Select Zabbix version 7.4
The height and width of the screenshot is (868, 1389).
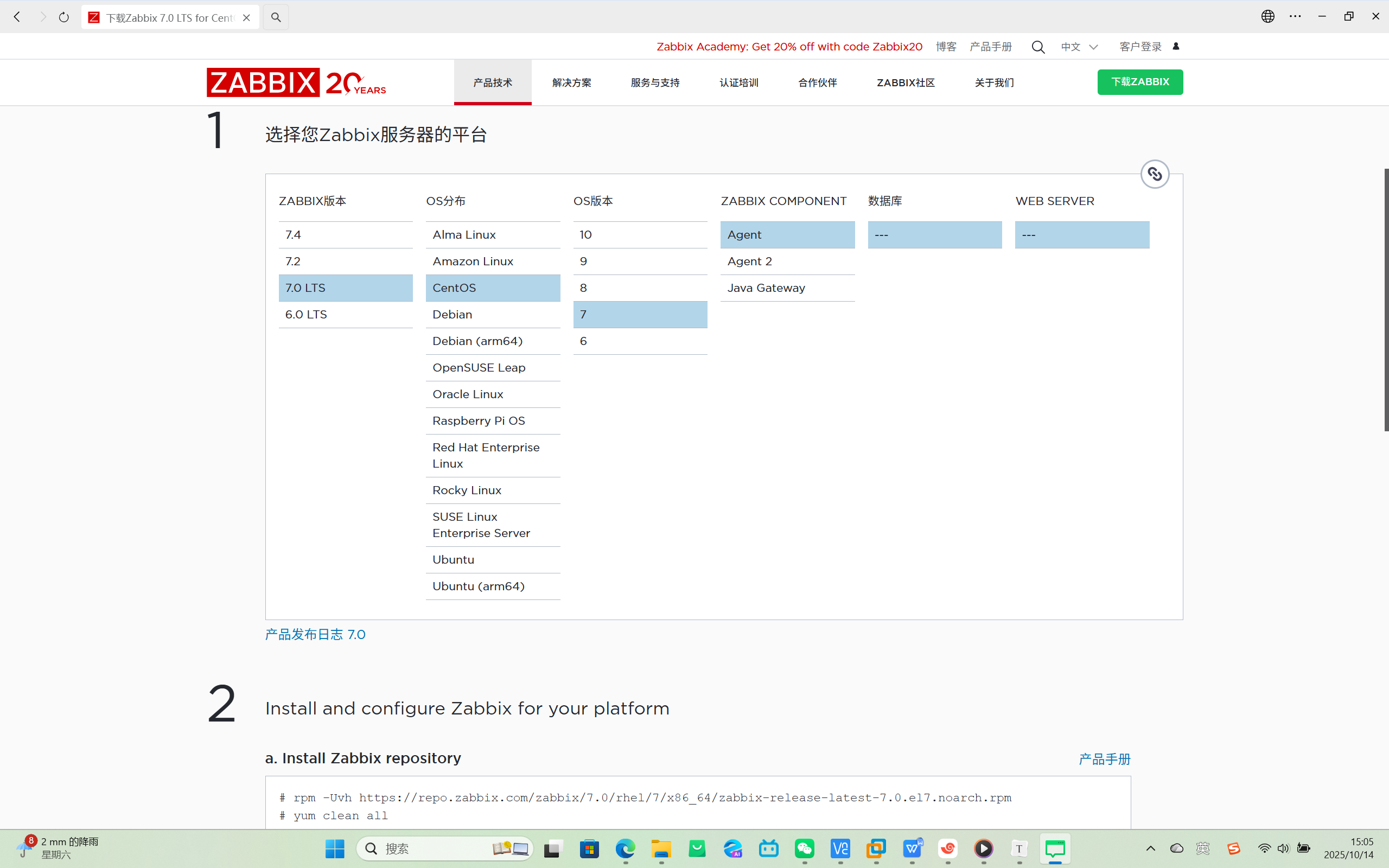(x=345, y=235)
